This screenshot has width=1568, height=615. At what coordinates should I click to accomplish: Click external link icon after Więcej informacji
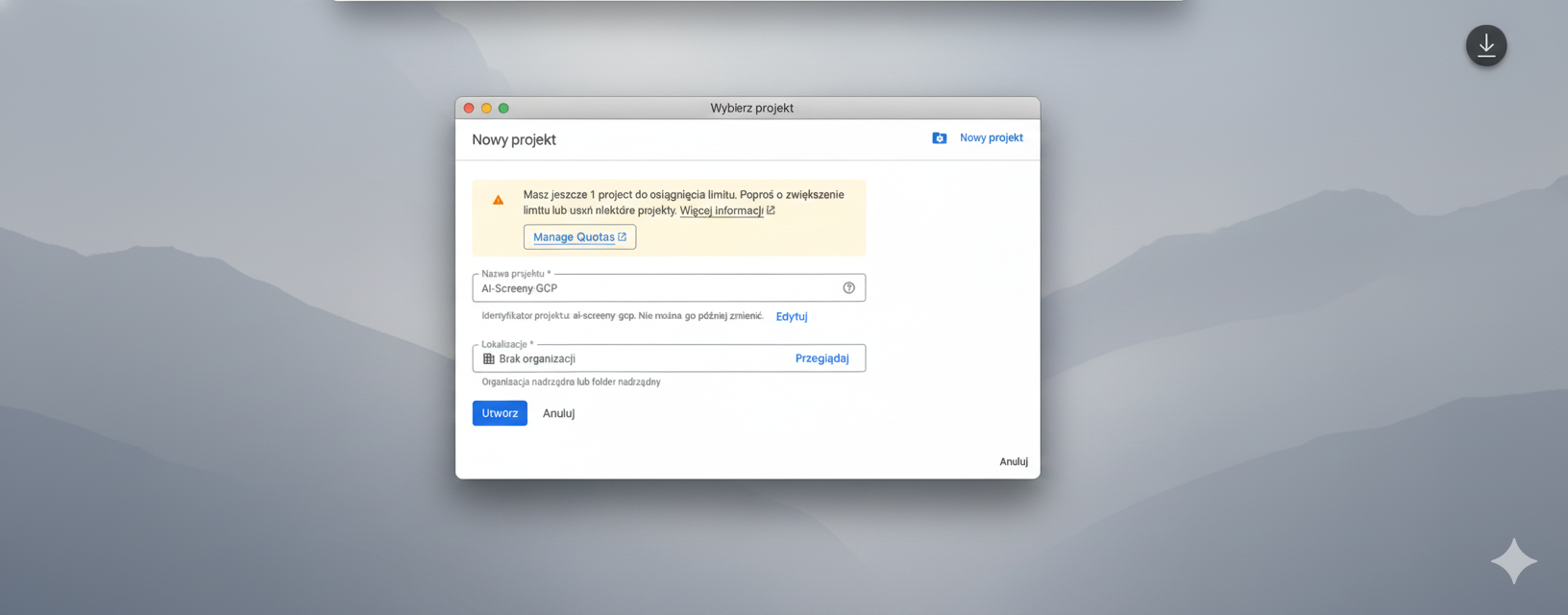(771, 210)
